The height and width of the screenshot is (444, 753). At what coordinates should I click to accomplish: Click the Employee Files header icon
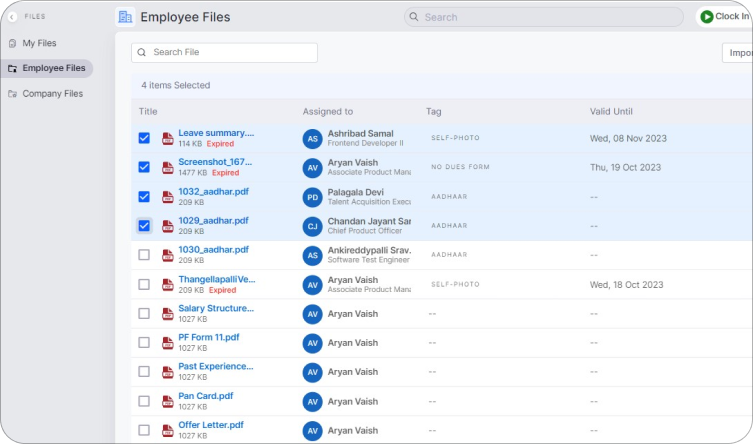(125, 17)
